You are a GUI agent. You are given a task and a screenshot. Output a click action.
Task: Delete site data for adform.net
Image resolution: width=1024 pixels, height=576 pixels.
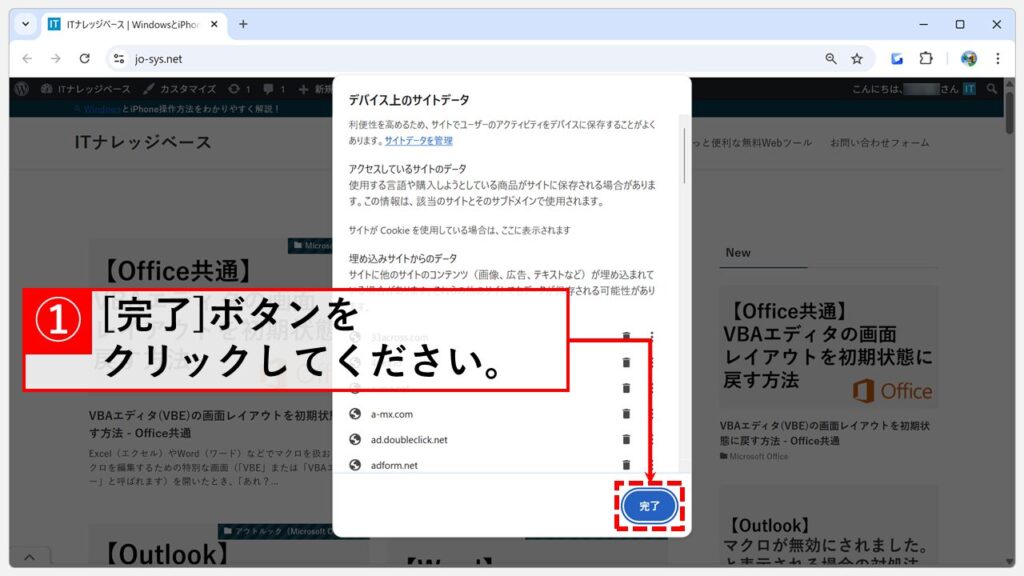click(x=626, y=465)
